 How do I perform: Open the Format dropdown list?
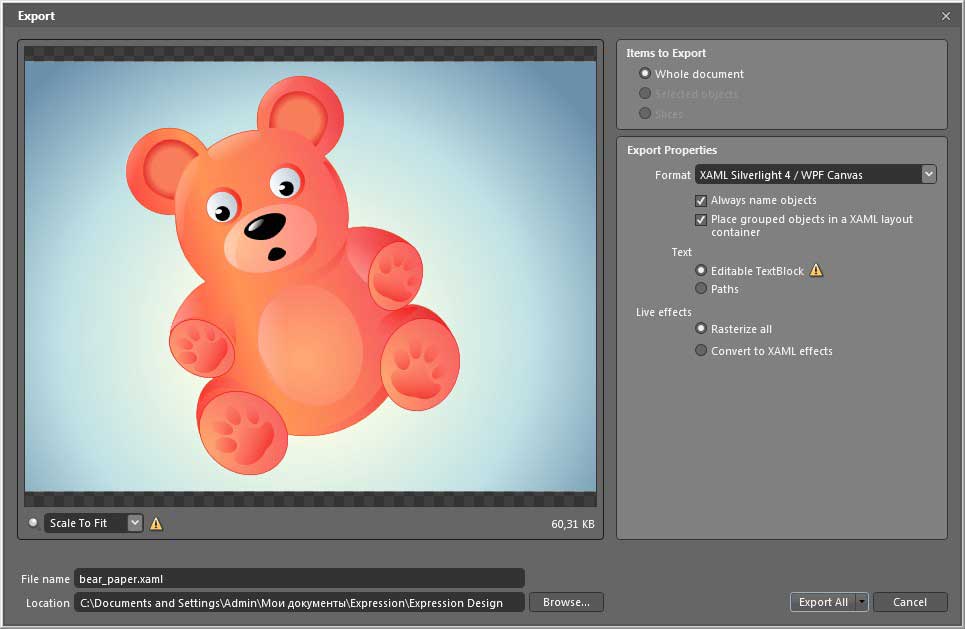pos(929,175)
